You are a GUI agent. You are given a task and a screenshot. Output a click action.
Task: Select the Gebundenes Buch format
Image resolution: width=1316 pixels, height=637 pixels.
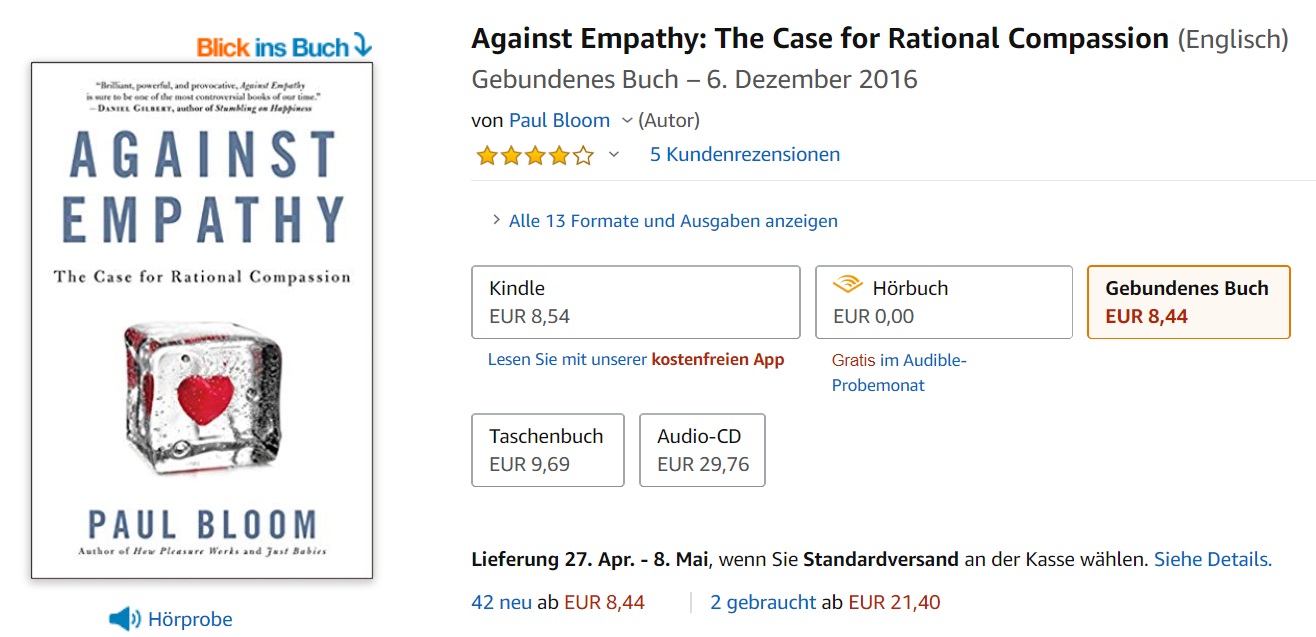pyautogui.click(x=1188, y=302)
